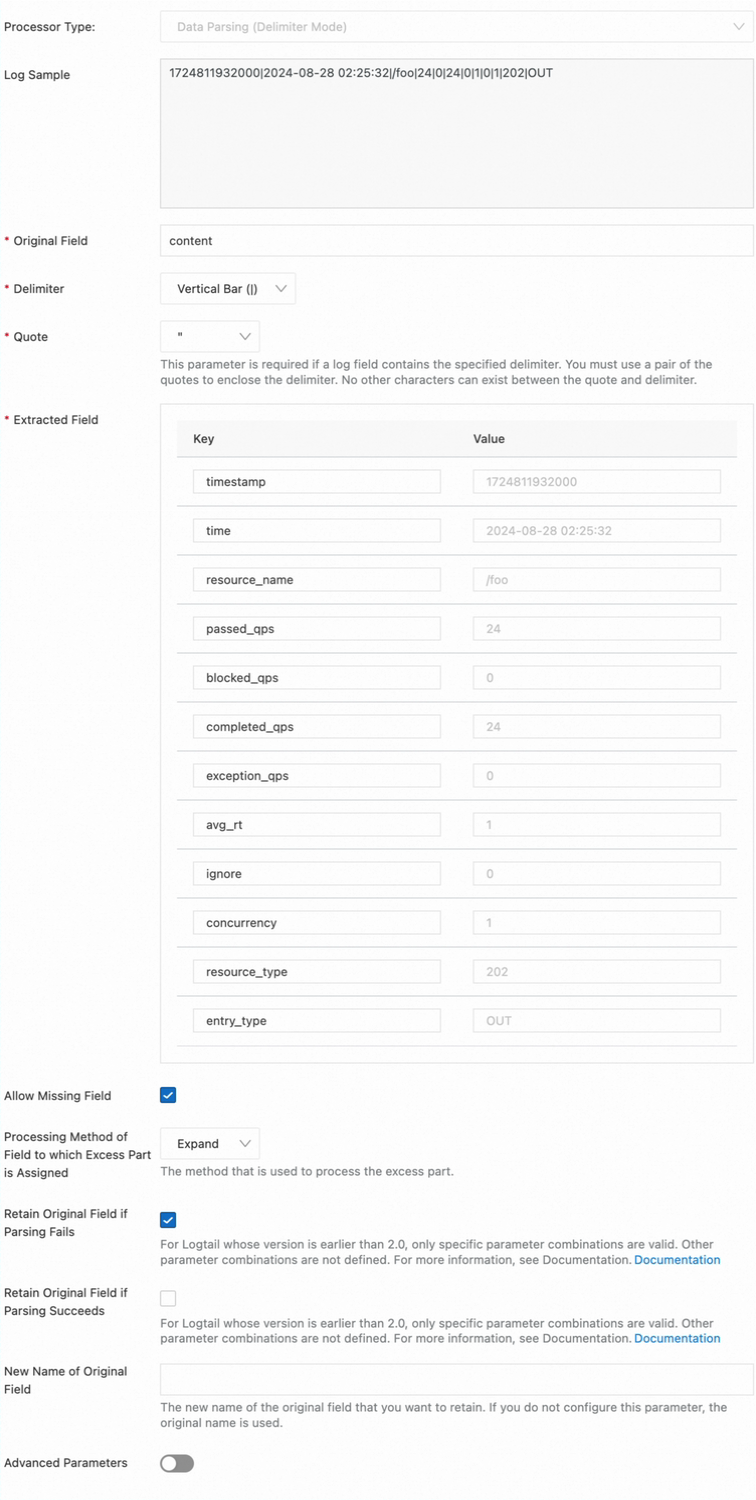Viewport: 756px width, 1500px height.
Task: Select the passed_qps key field
Action: (x=316, y=629)
